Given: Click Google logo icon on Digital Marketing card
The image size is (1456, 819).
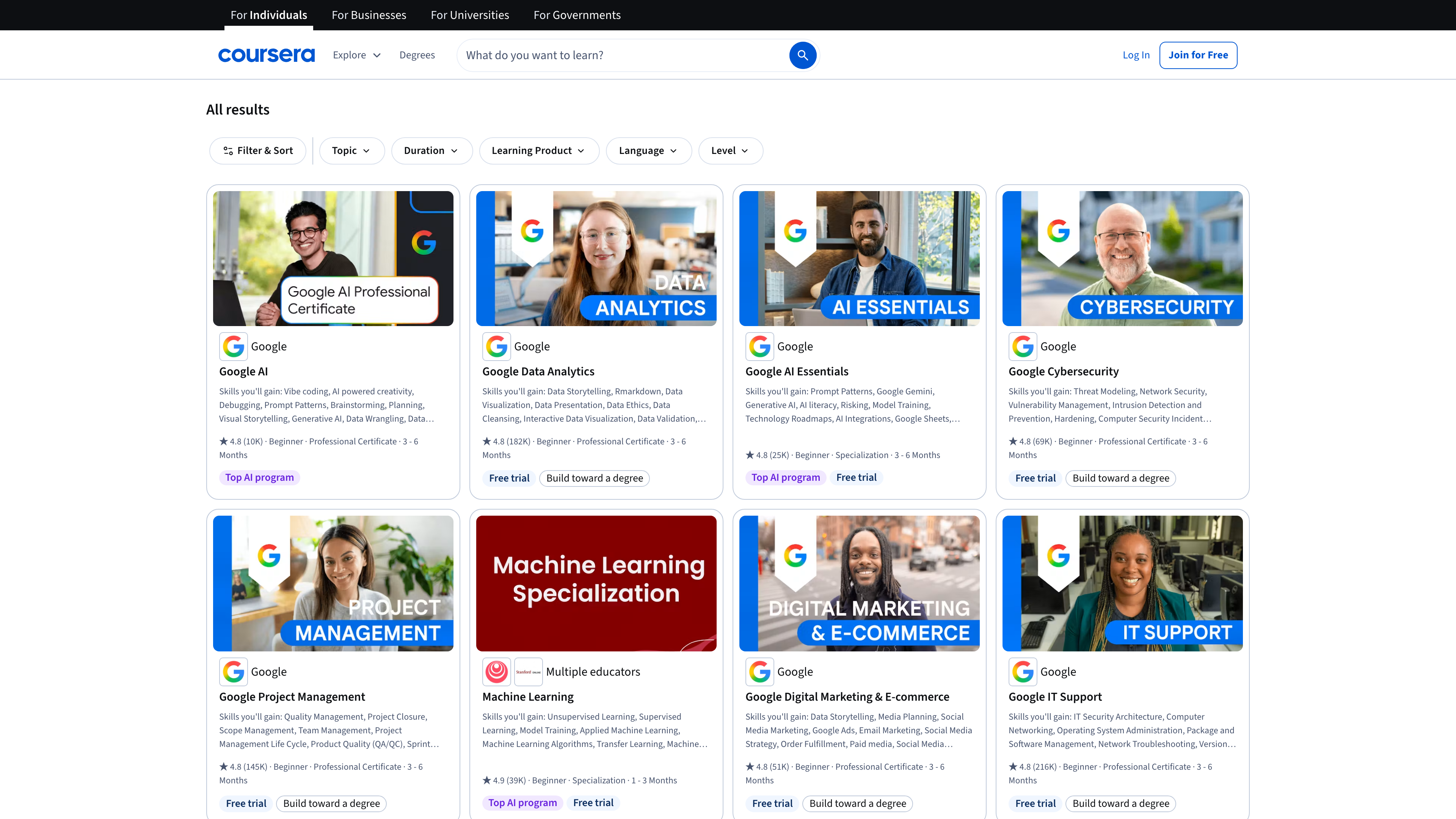Looking at the screenshot, I should 759,672.
